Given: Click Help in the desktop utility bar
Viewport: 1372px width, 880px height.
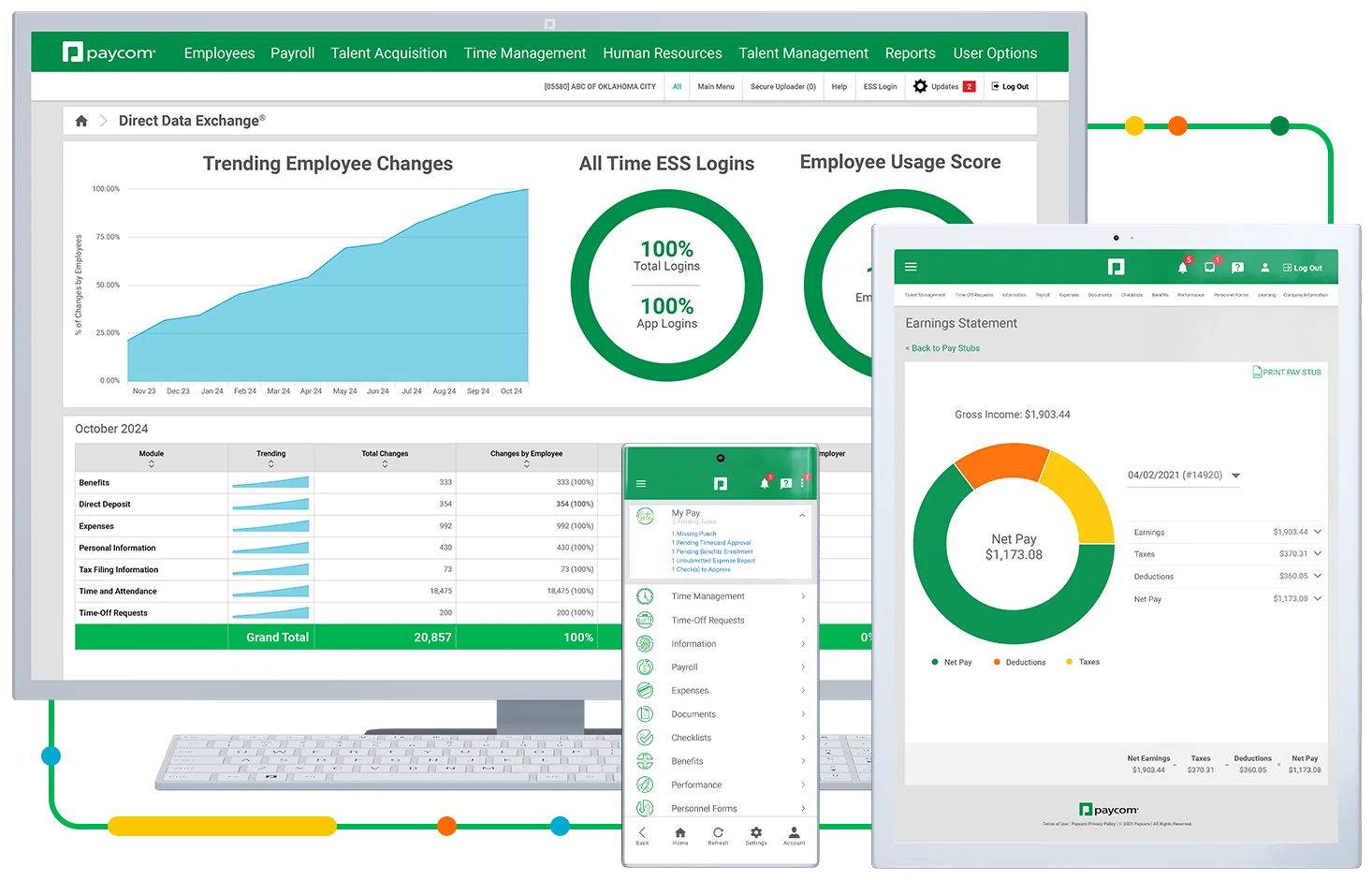Looking at the screenshot, I should point(839,86).
